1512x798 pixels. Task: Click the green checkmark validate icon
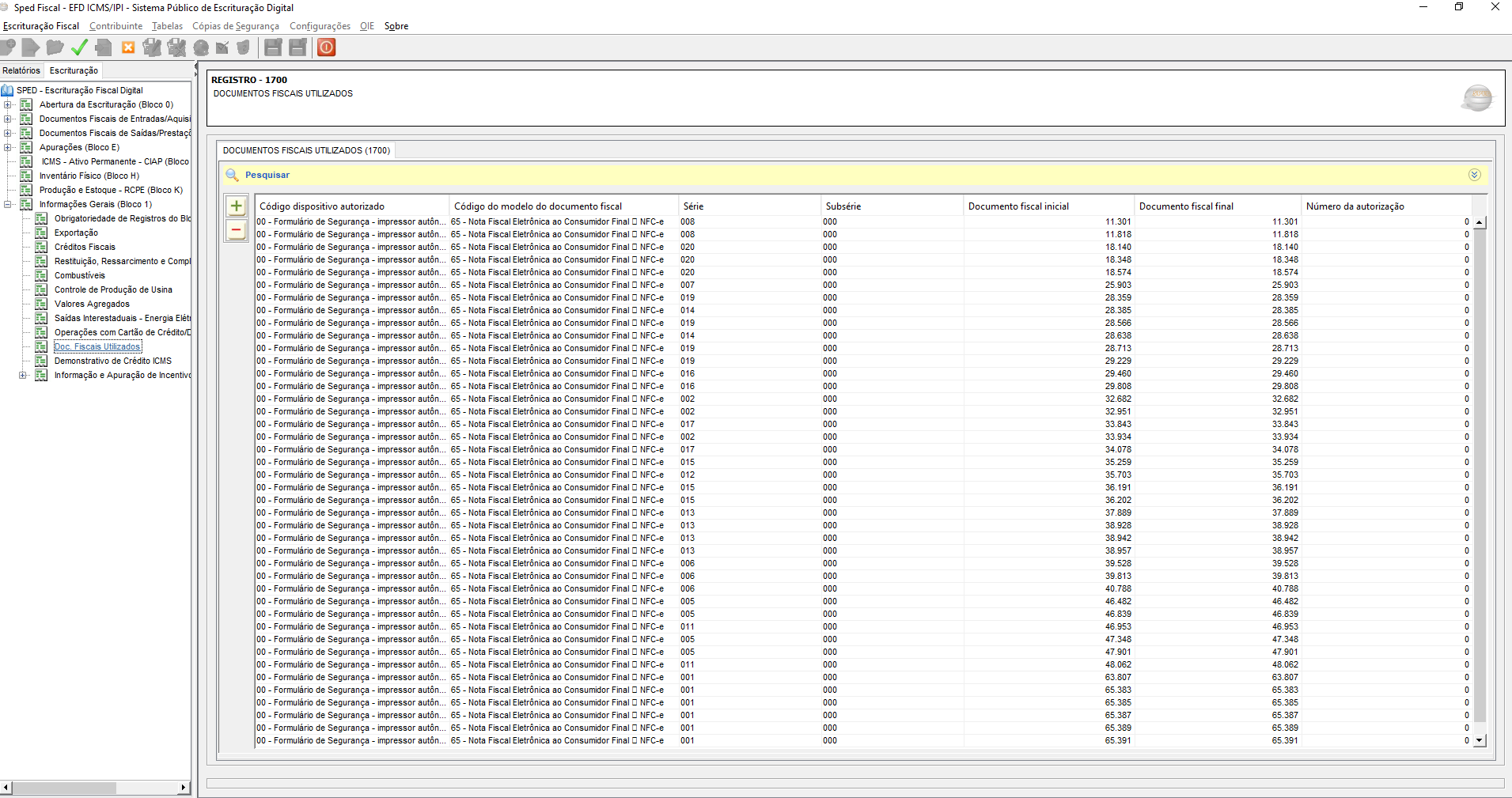79,47
